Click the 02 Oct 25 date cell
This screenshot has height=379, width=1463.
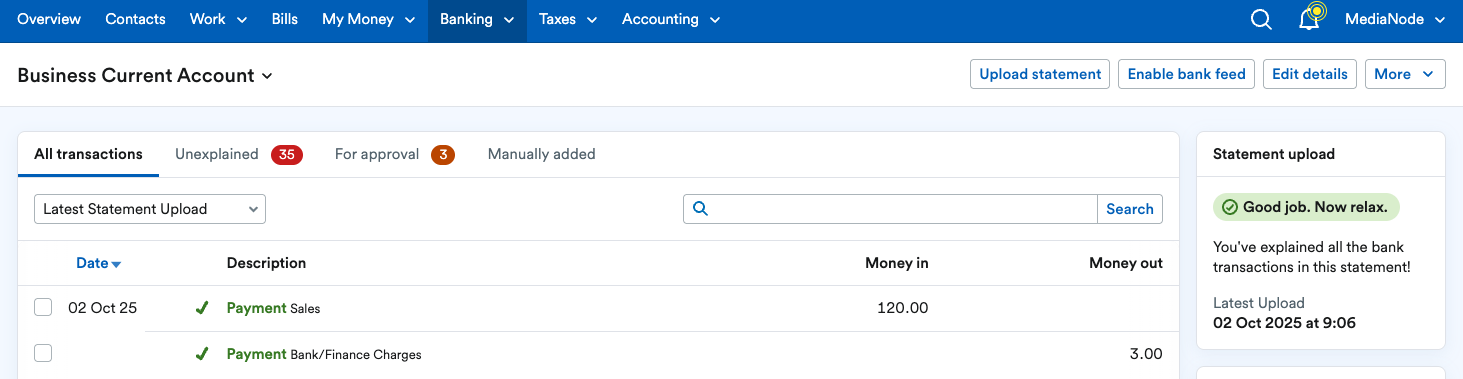click(102, 308)
